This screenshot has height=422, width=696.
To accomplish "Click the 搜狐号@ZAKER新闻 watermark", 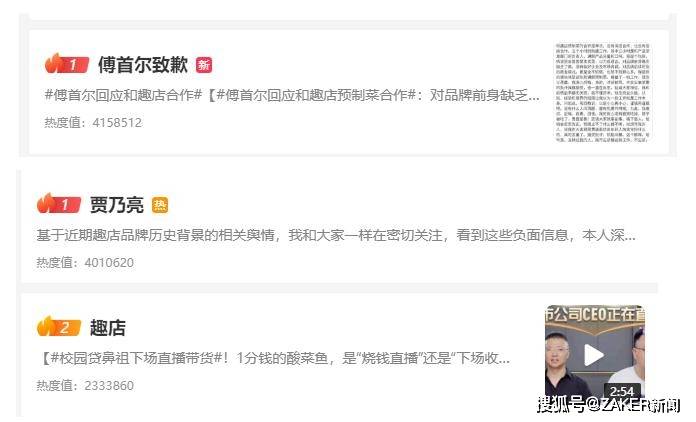I will (609, 405).
